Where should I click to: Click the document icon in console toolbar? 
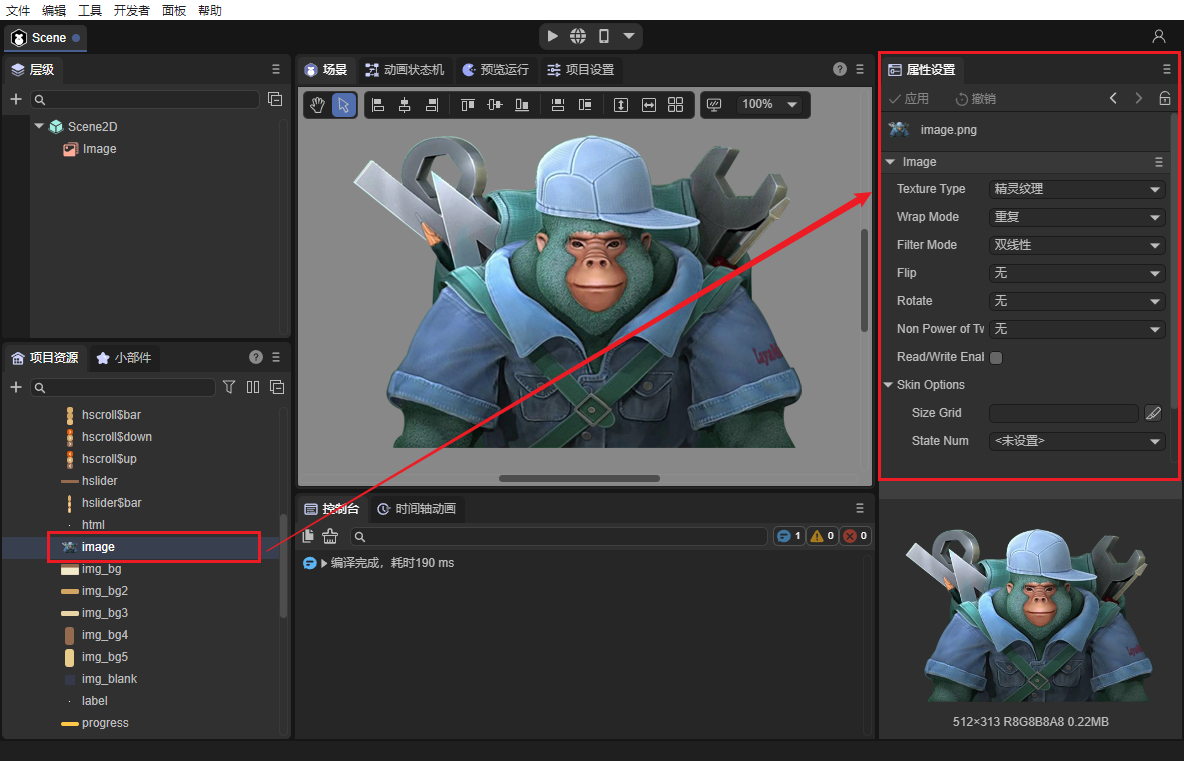308,536
